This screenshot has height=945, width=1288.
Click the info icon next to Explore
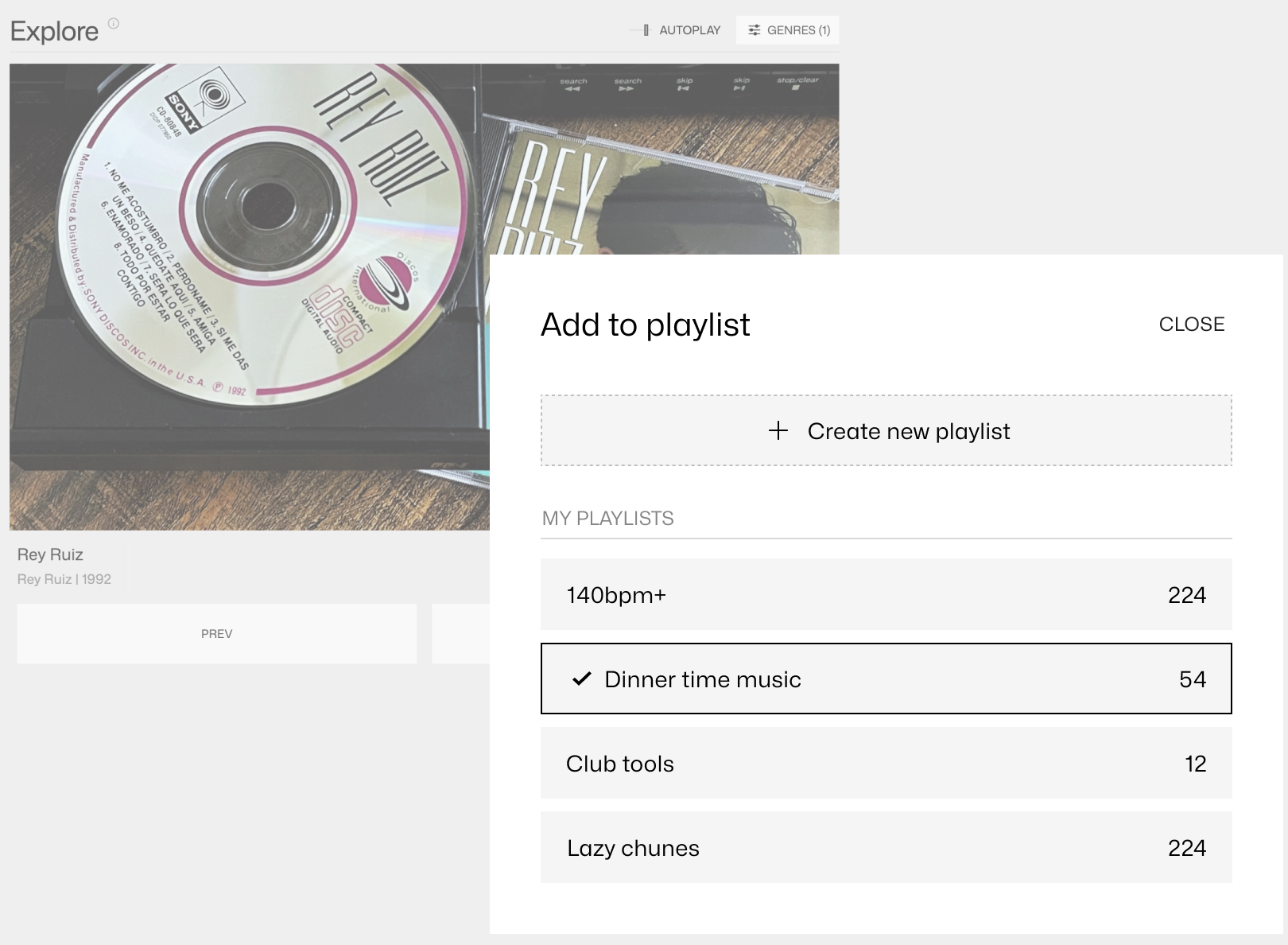pyautogui.click(x=114, y=23)
